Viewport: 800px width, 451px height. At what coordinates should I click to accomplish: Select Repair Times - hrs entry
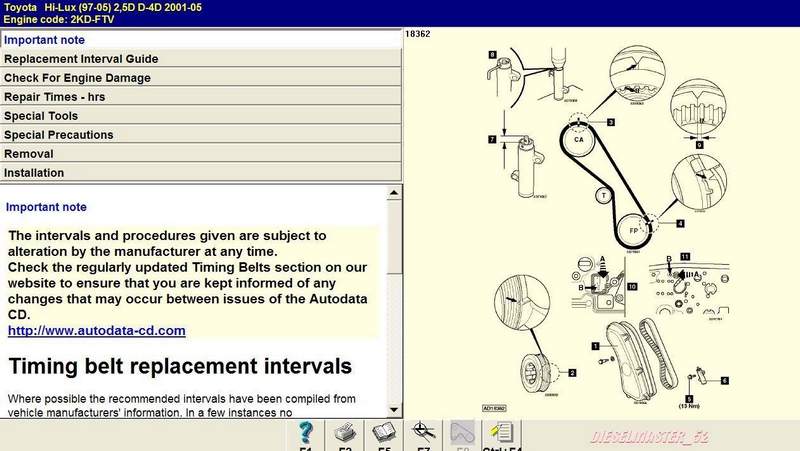point(201,96)
